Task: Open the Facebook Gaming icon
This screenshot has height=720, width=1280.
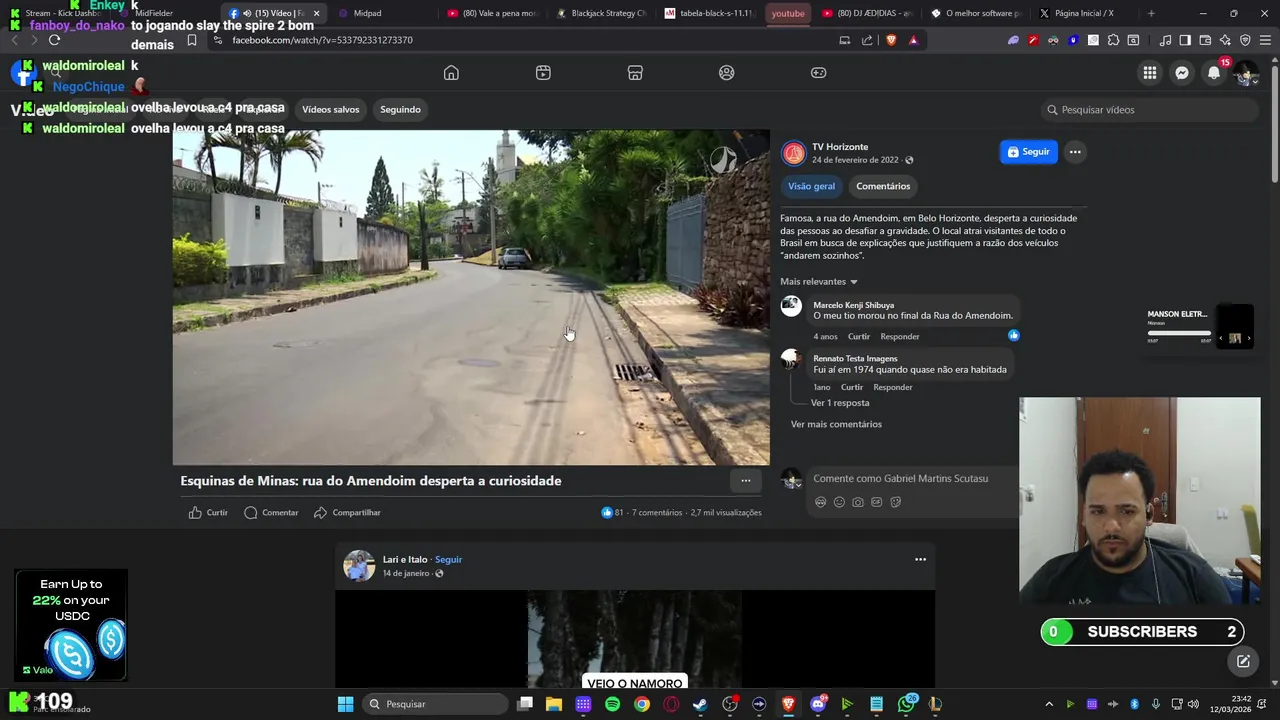Action: [x=818, y=73]
